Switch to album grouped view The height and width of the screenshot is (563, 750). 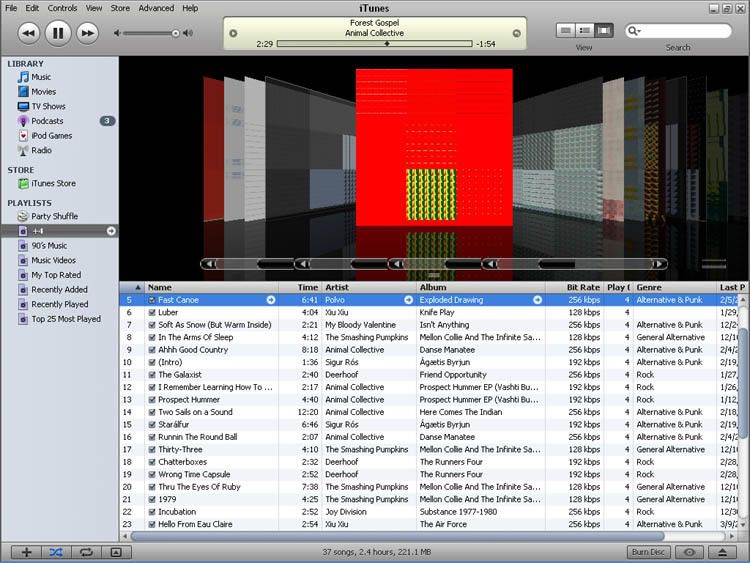(x=585, y=31)
